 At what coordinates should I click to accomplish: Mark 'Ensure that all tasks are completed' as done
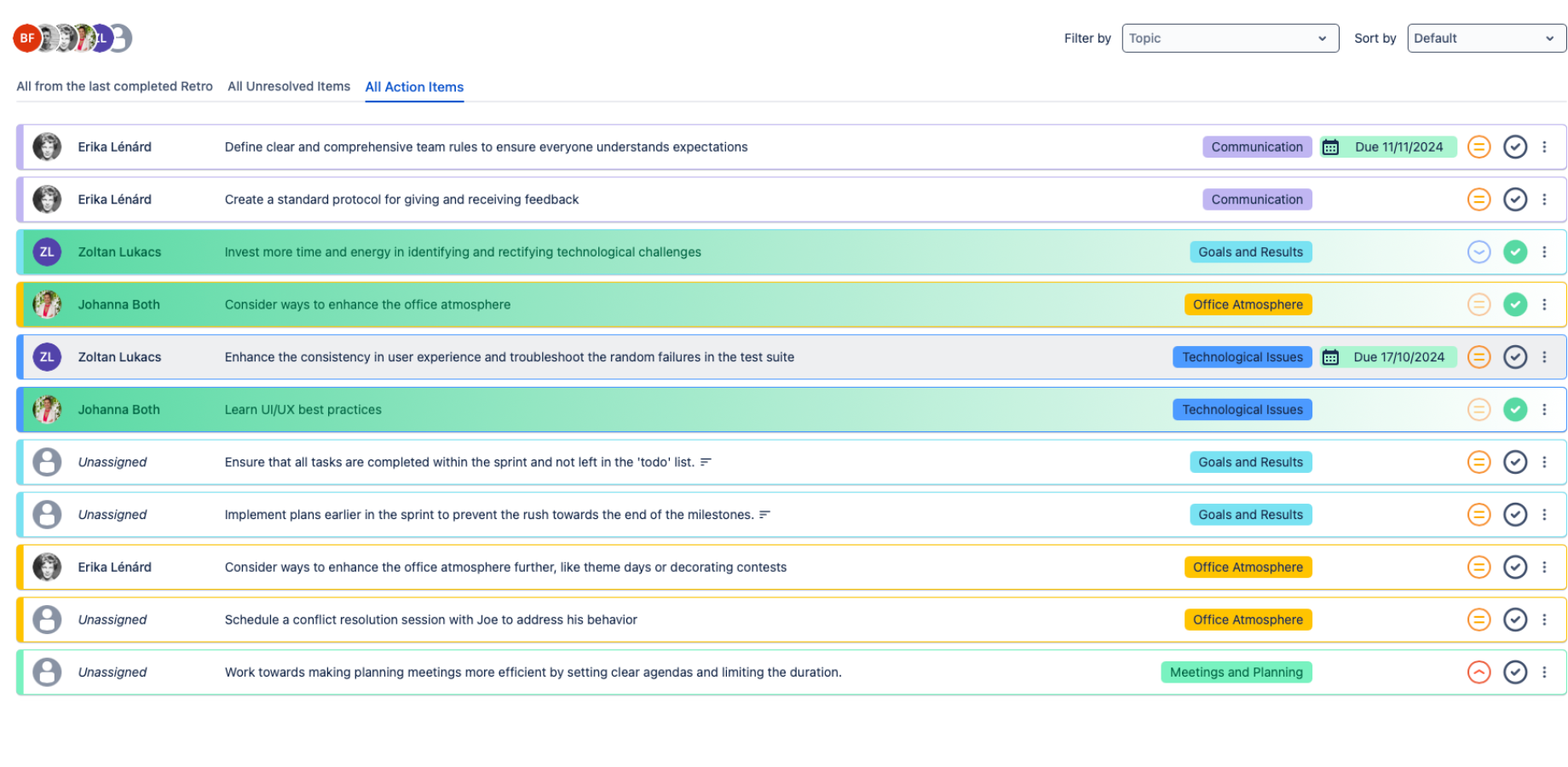pos(1514,462)
